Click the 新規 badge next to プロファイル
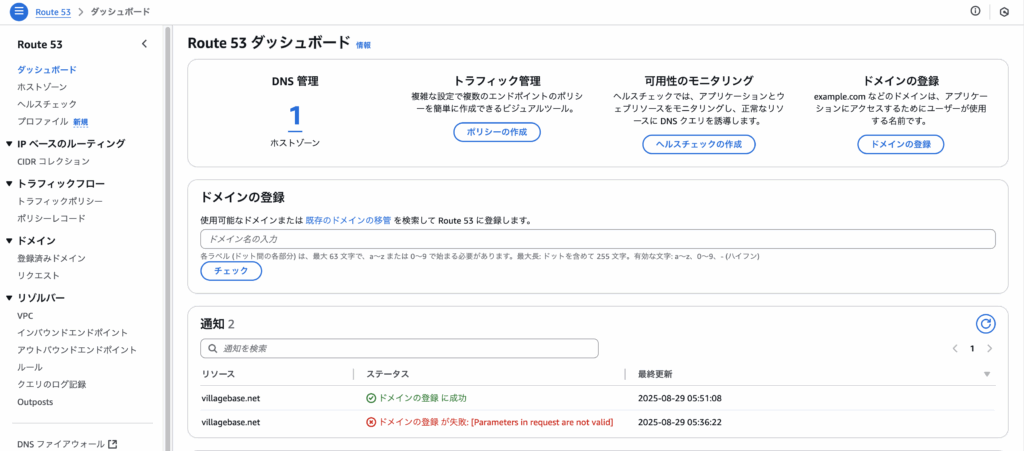The width and height of the screenshot is (1024, 451). point(80,121)
